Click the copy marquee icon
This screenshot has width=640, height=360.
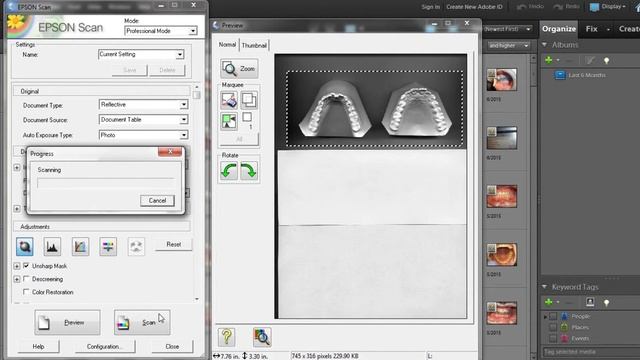pos(249,100)
